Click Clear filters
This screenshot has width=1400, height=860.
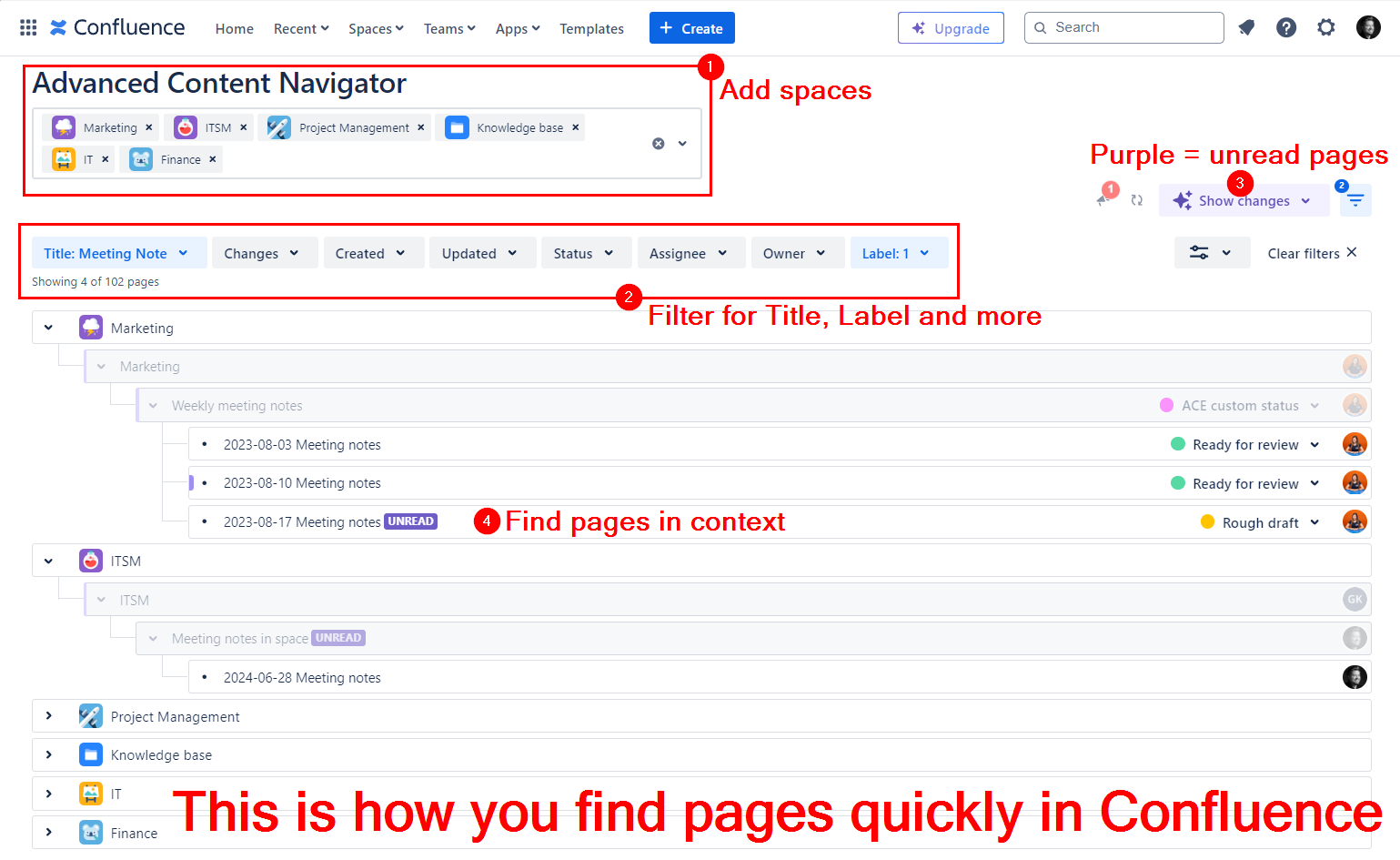[1312, 253]
